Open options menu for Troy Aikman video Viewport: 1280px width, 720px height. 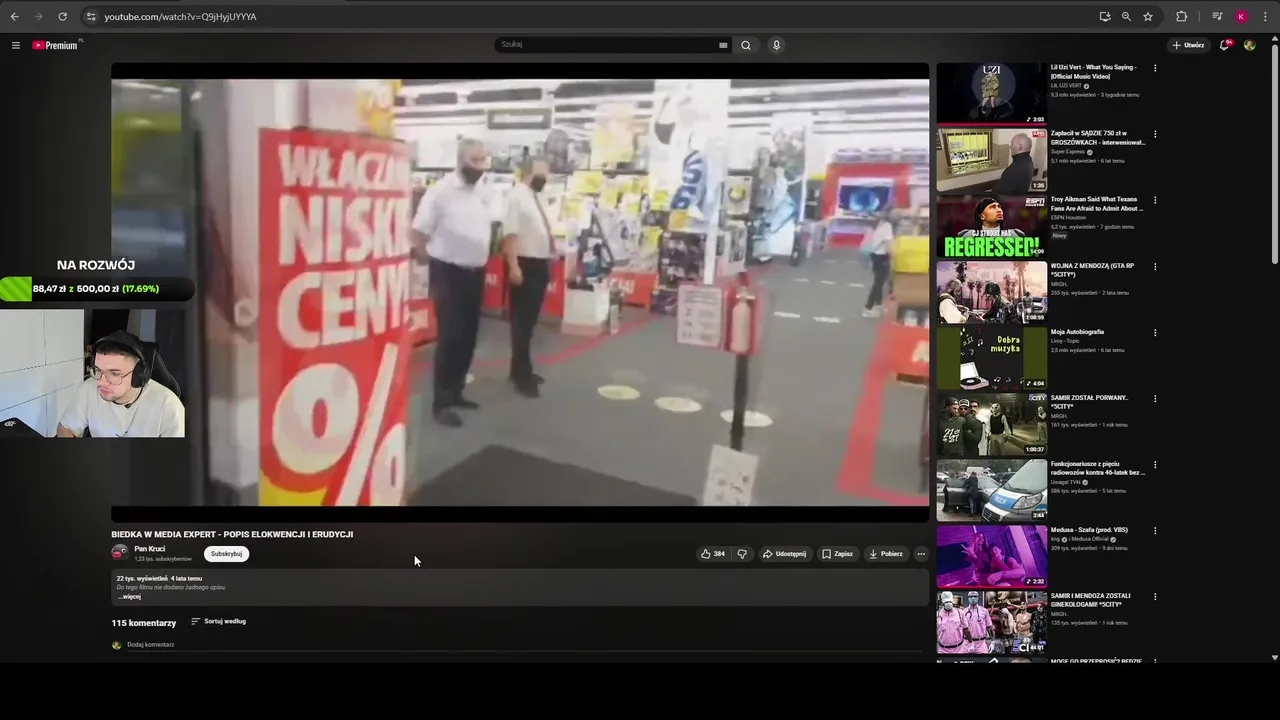coord(1155,201)
